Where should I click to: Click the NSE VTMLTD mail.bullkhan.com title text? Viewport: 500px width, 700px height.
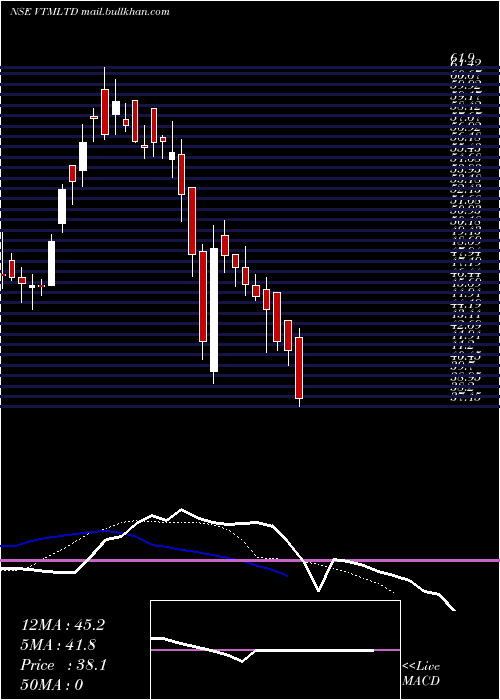coord(90,12)
